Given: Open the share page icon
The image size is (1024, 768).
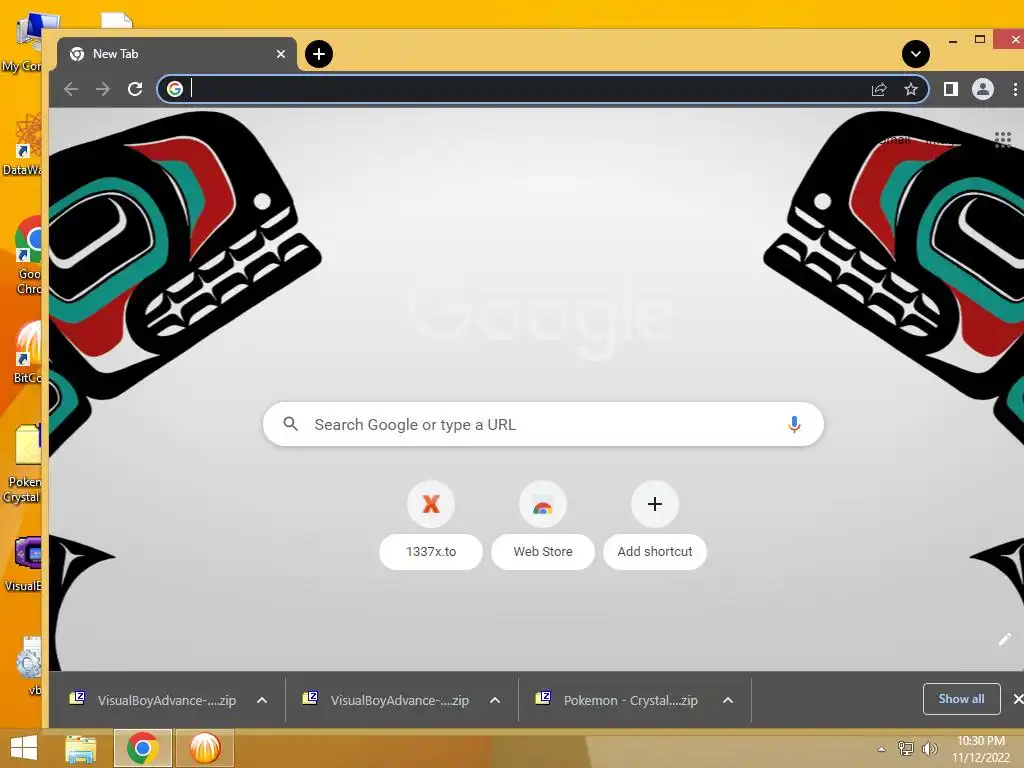Looking at the screenshot, I should (879, 89).
